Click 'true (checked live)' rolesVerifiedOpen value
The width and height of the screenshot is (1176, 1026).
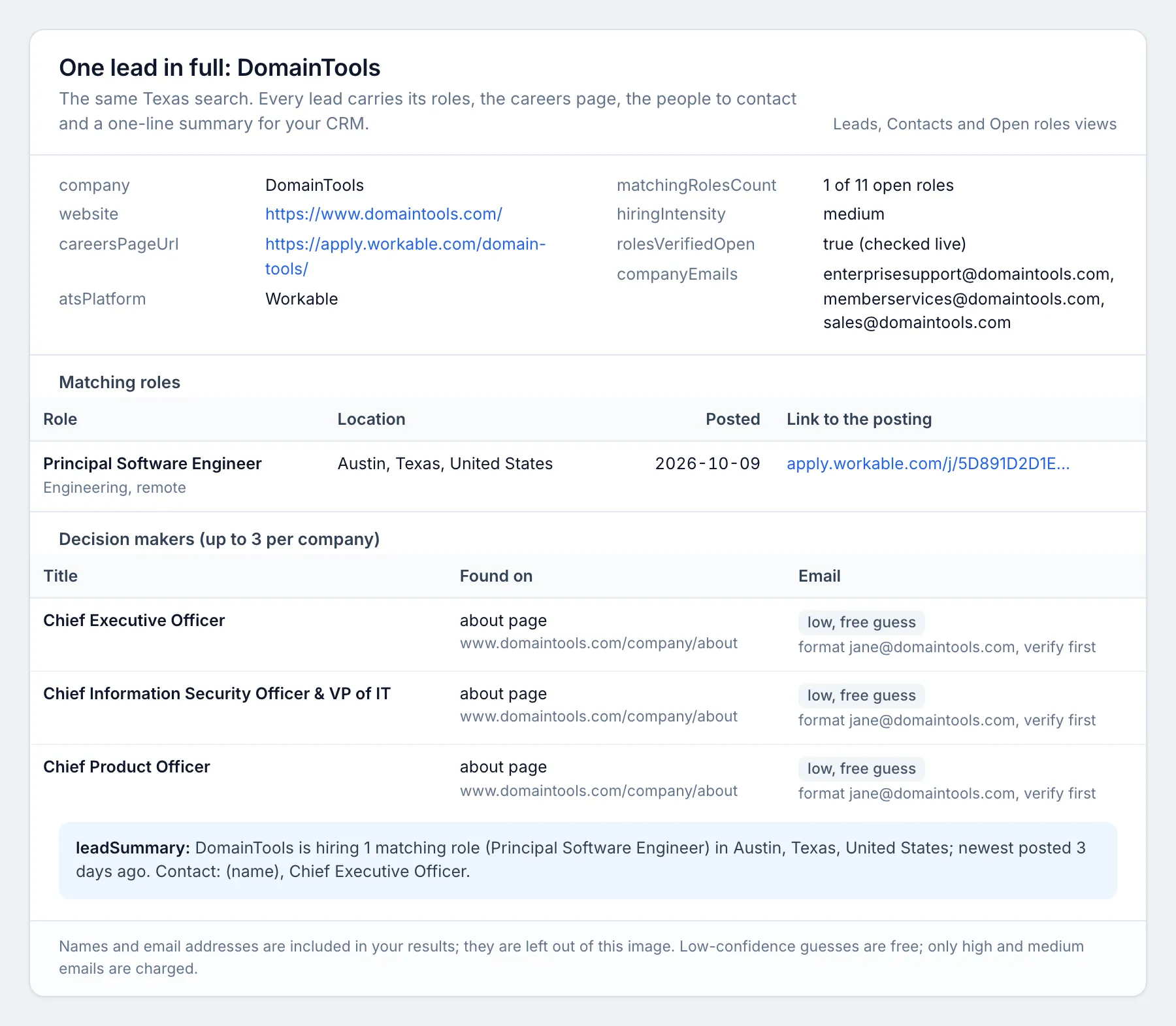[894, 244]
